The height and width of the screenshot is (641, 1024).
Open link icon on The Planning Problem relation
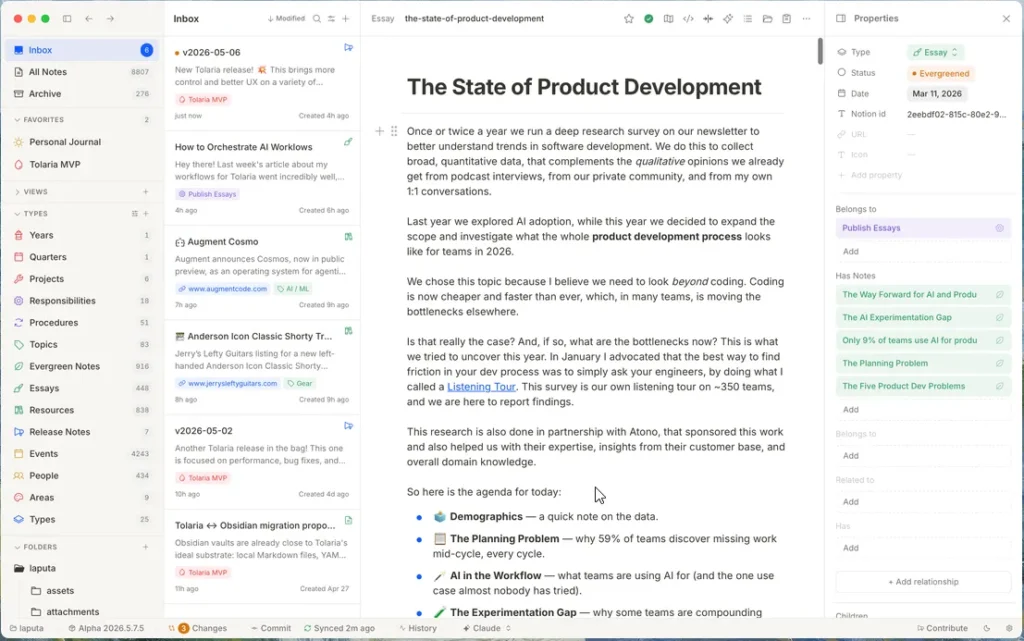(x=999, y=363)
